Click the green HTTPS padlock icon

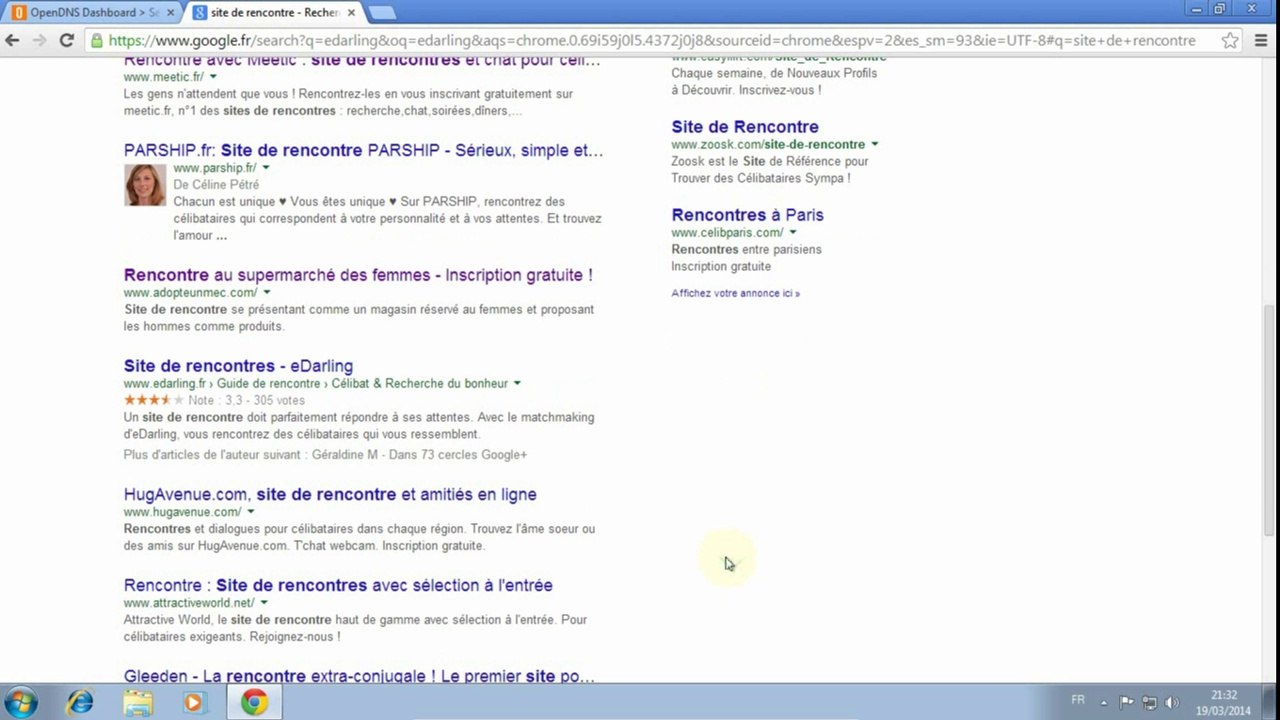pyautogui.click(x=96, y=41)
